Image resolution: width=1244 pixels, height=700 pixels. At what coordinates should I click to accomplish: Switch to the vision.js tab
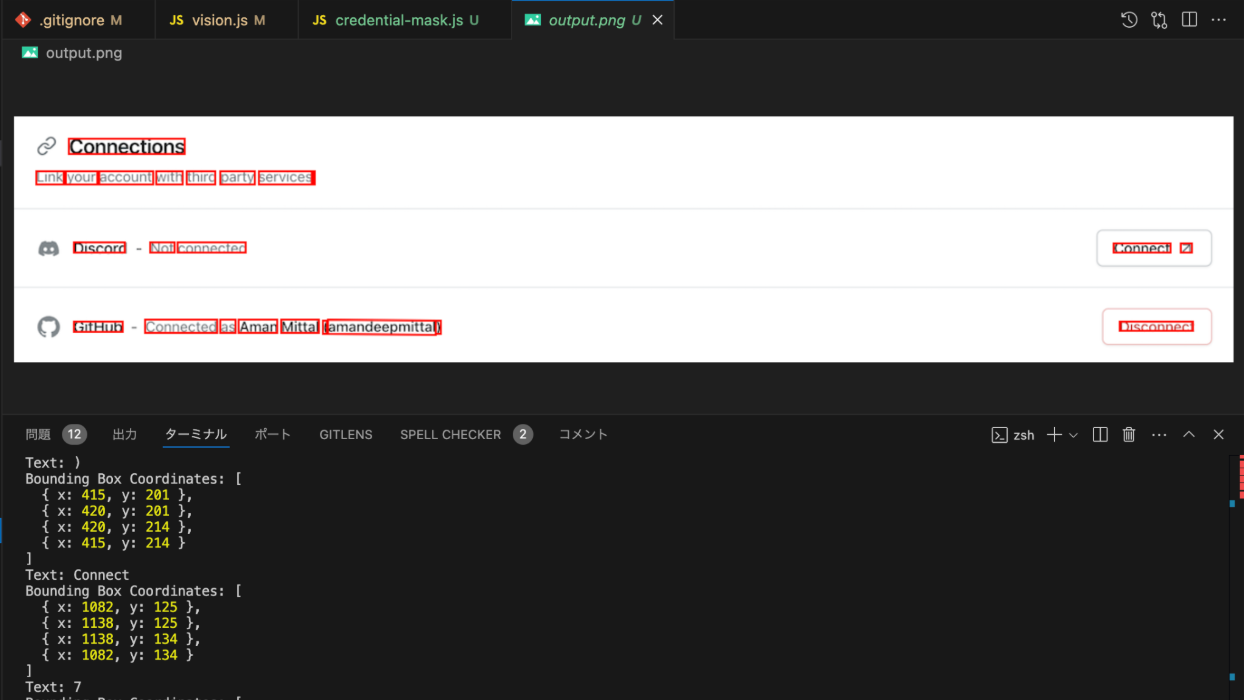pos(227,20)
